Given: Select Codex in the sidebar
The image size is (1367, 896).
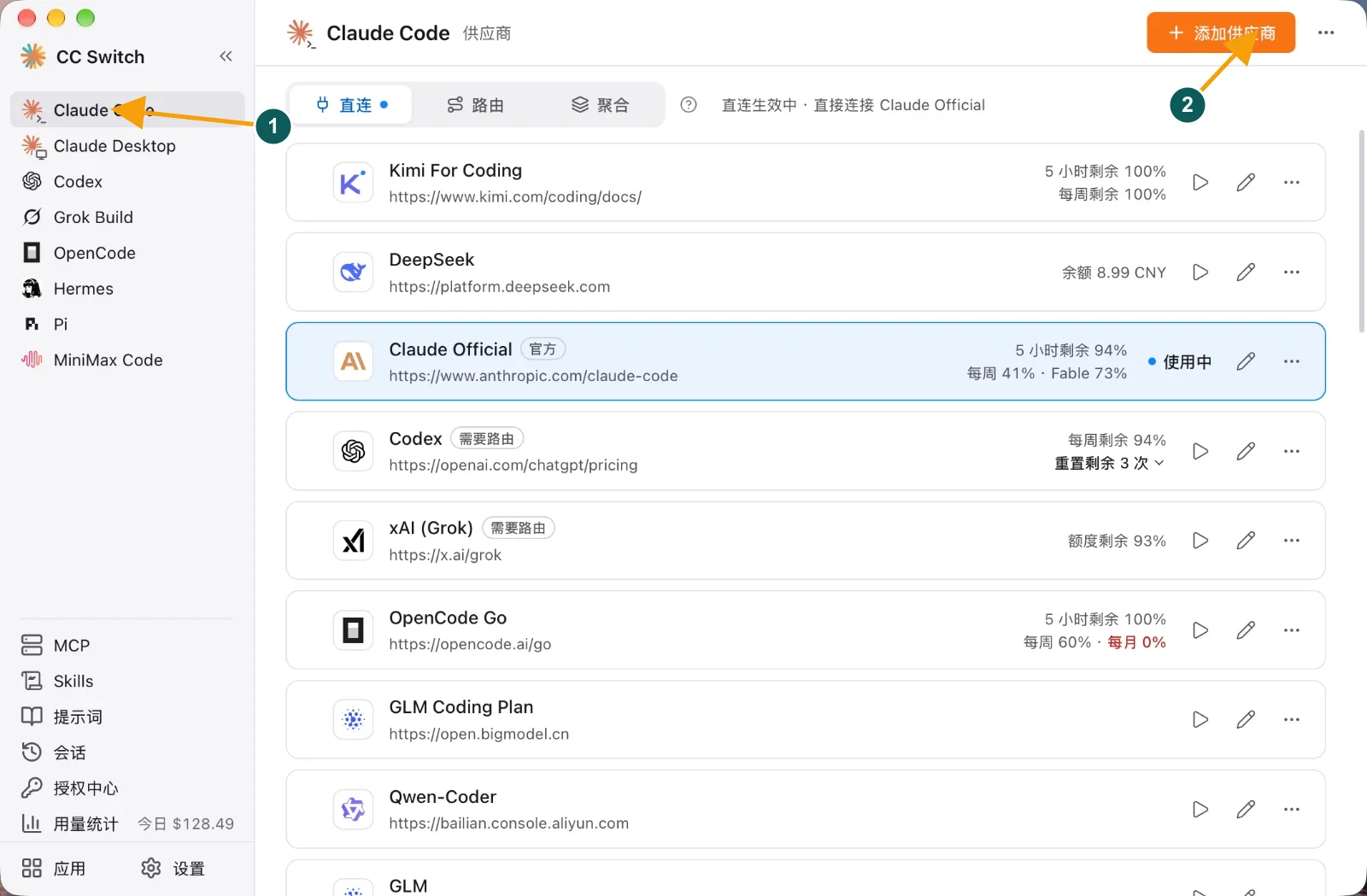Looking at the screenshot, I should pos(127,181).
